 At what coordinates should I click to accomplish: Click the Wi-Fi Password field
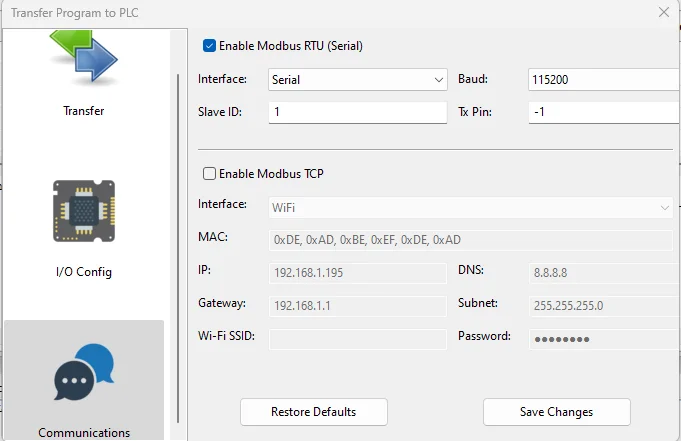tap(605, 339)
